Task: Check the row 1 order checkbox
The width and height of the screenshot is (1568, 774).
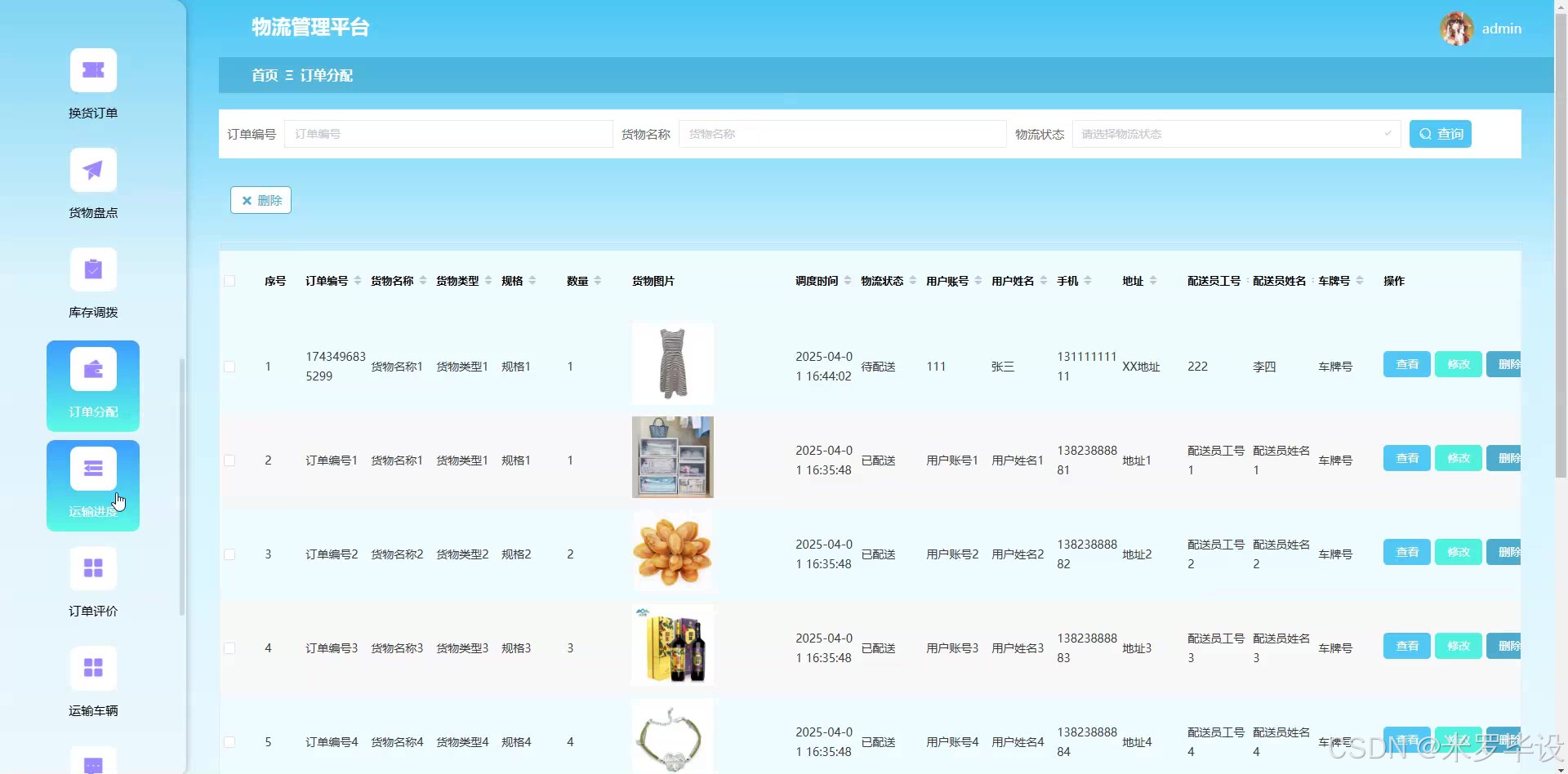Action: click(229, 367)
